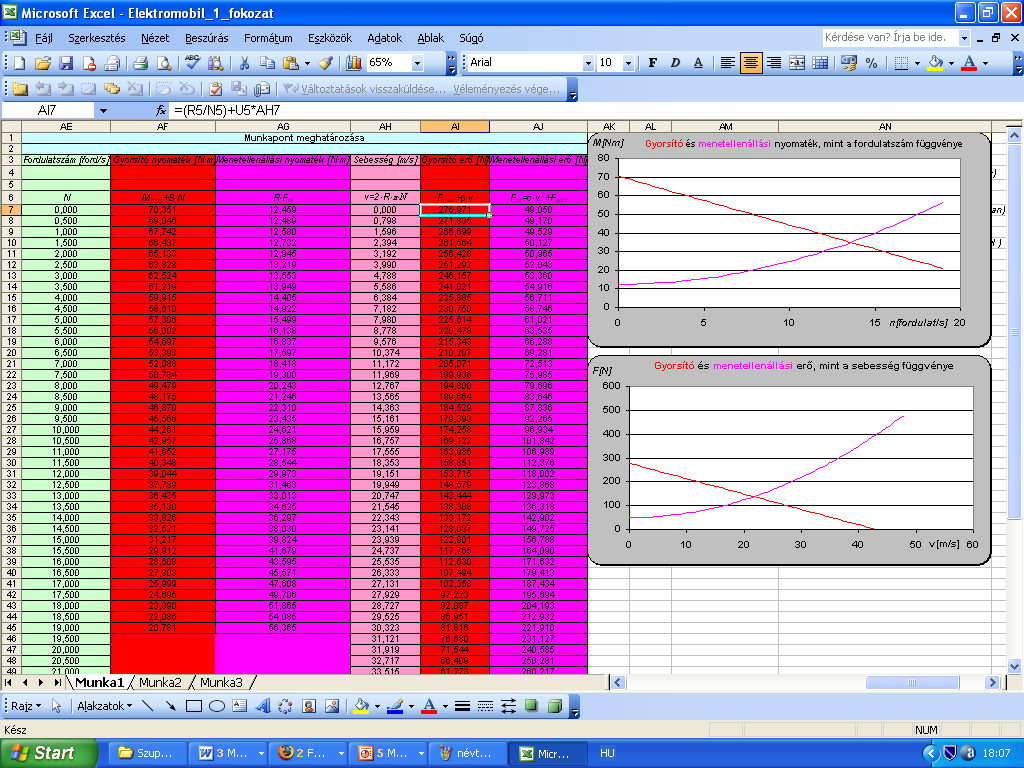Open the Szup... folder taskbar button
This screenshot has height=768, width=1024.
[146, 753]
